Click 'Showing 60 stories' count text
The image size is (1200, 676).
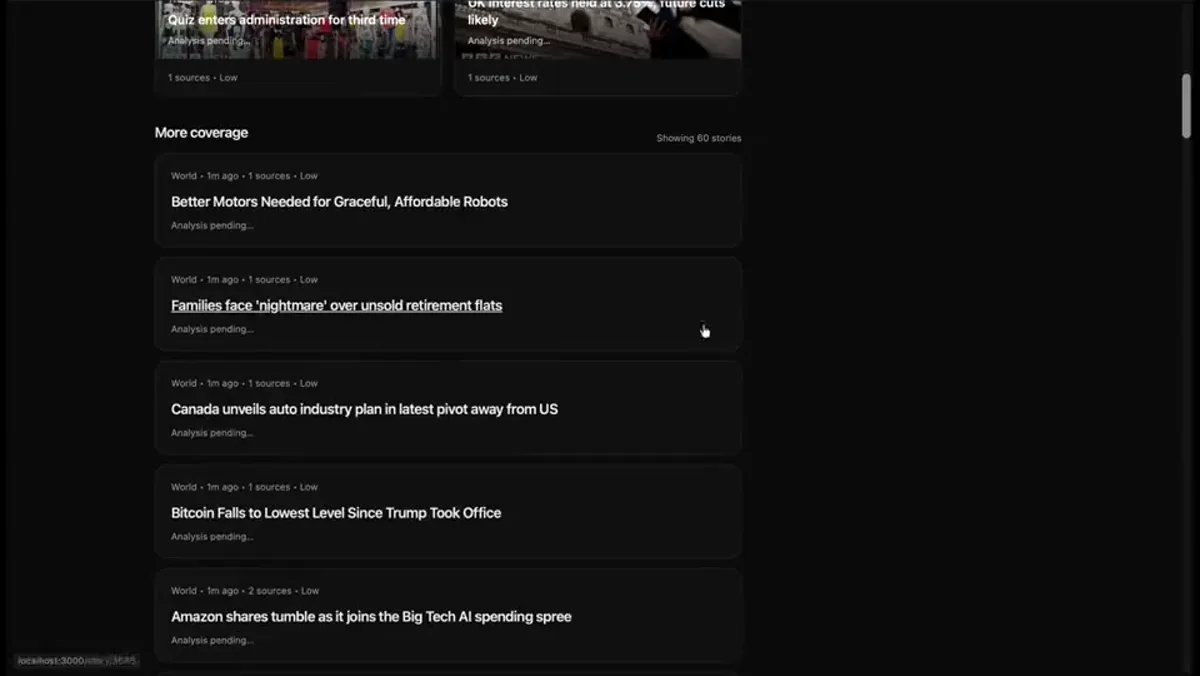(698, 138)
